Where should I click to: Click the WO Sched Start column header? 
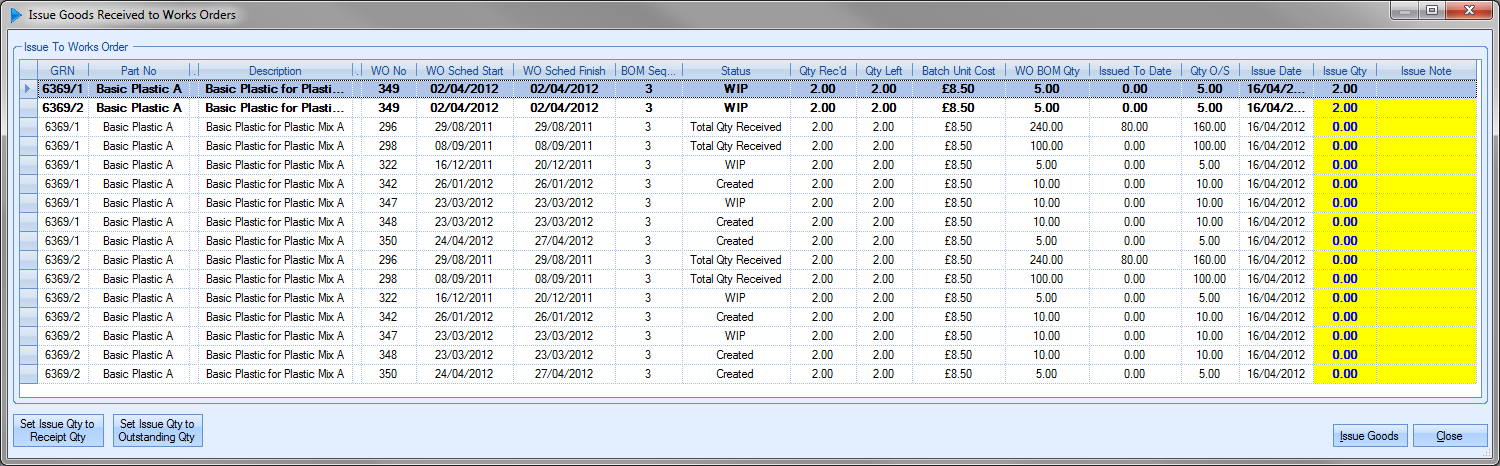coord(464,71)
